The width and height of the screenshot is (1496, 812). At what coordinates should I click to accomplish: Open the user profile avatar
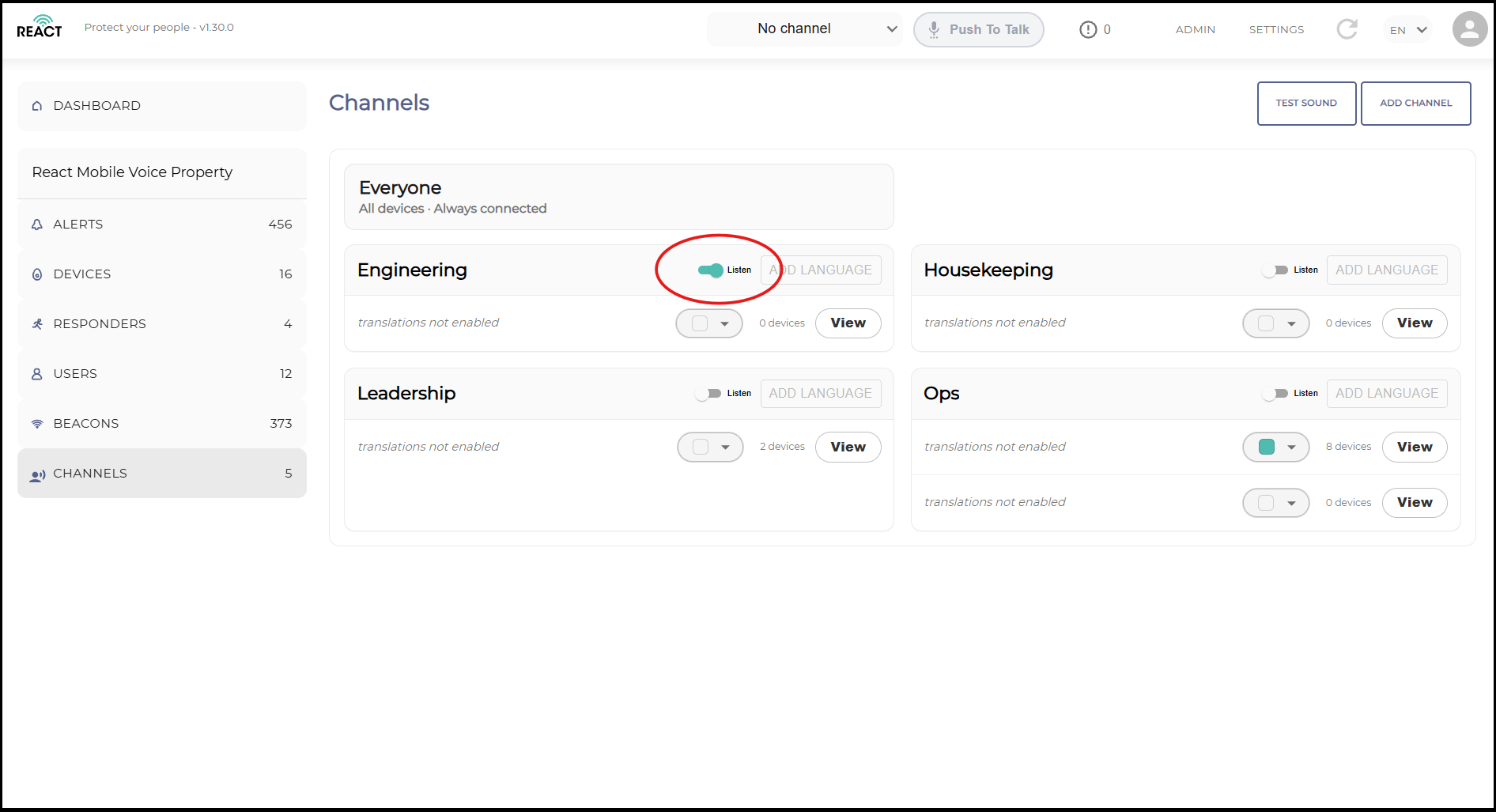pyautogui.click(x=1470, y=29)
